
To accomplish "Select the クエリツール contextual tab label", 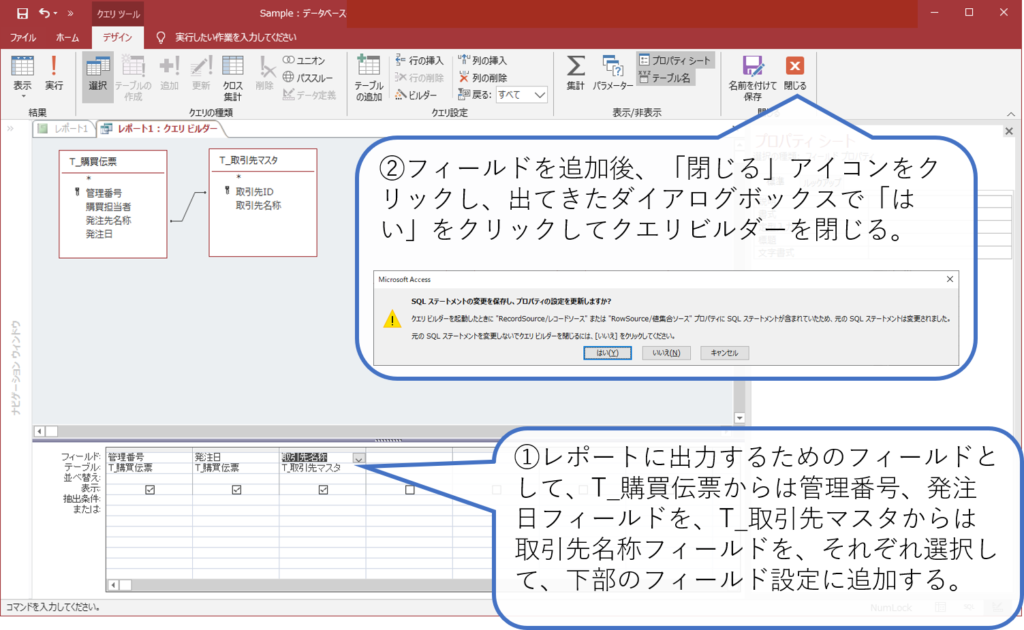I will tap(118, 13).
